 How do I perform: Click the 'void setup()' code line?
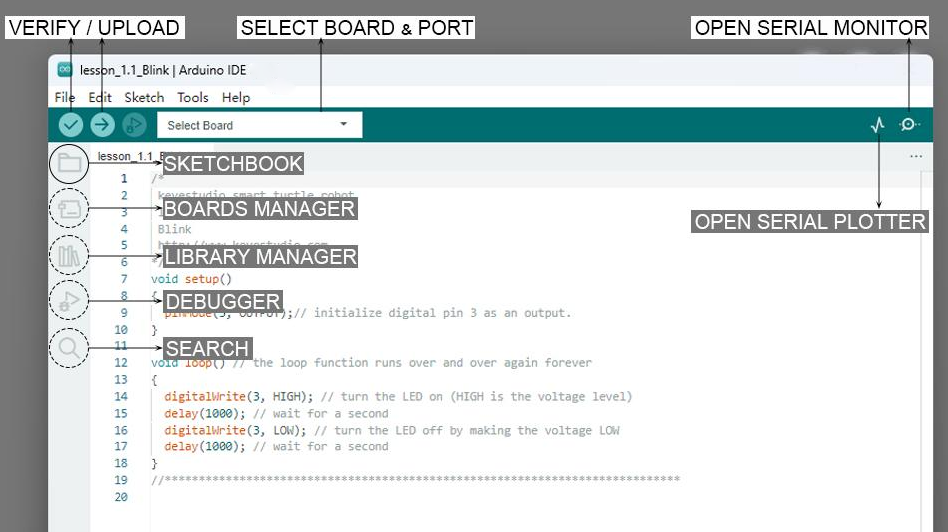pos(191,279)
